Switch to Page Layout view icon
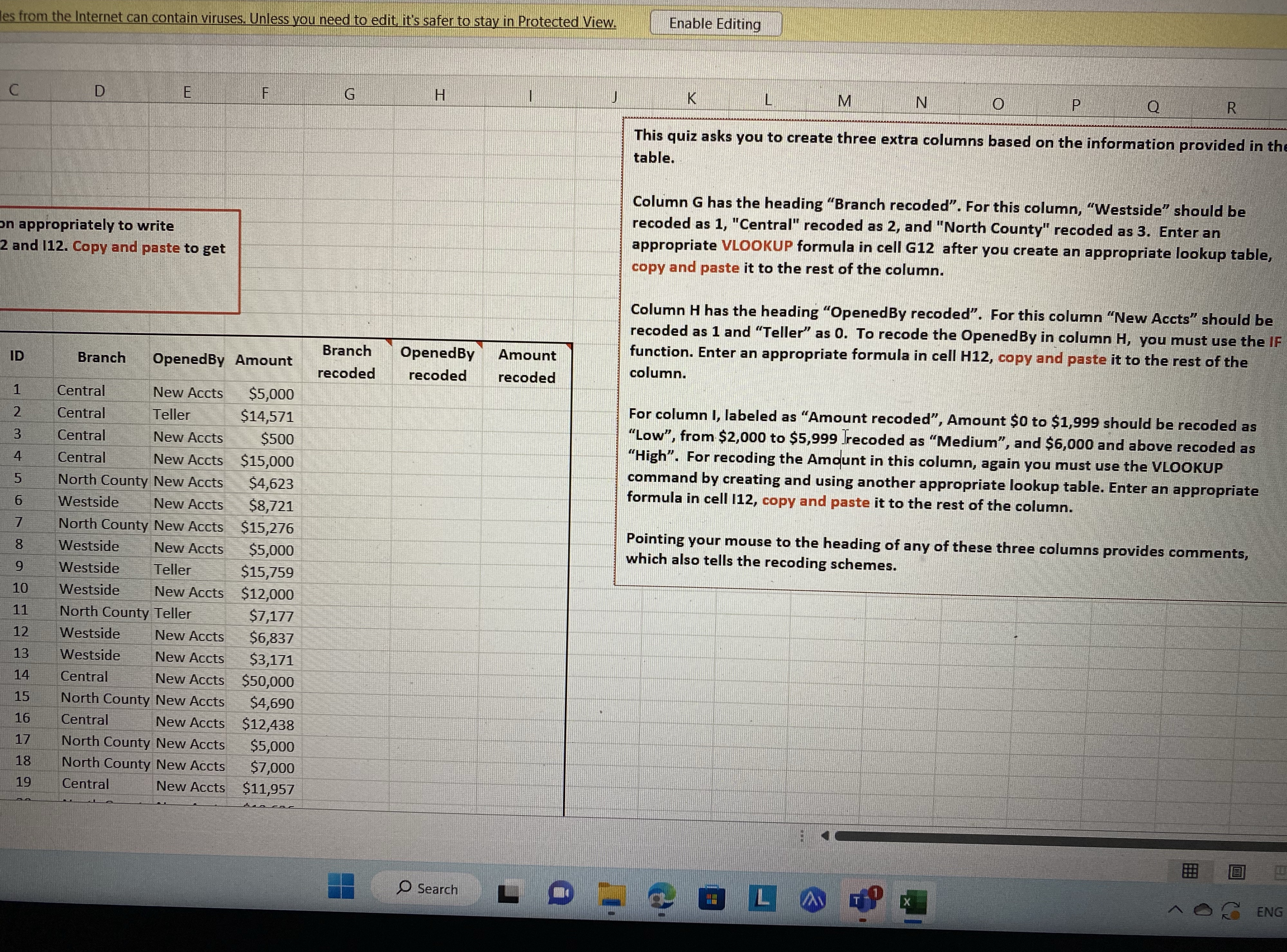The height and width of the screenshot is (952, 1287). [x=1236, y=872]
